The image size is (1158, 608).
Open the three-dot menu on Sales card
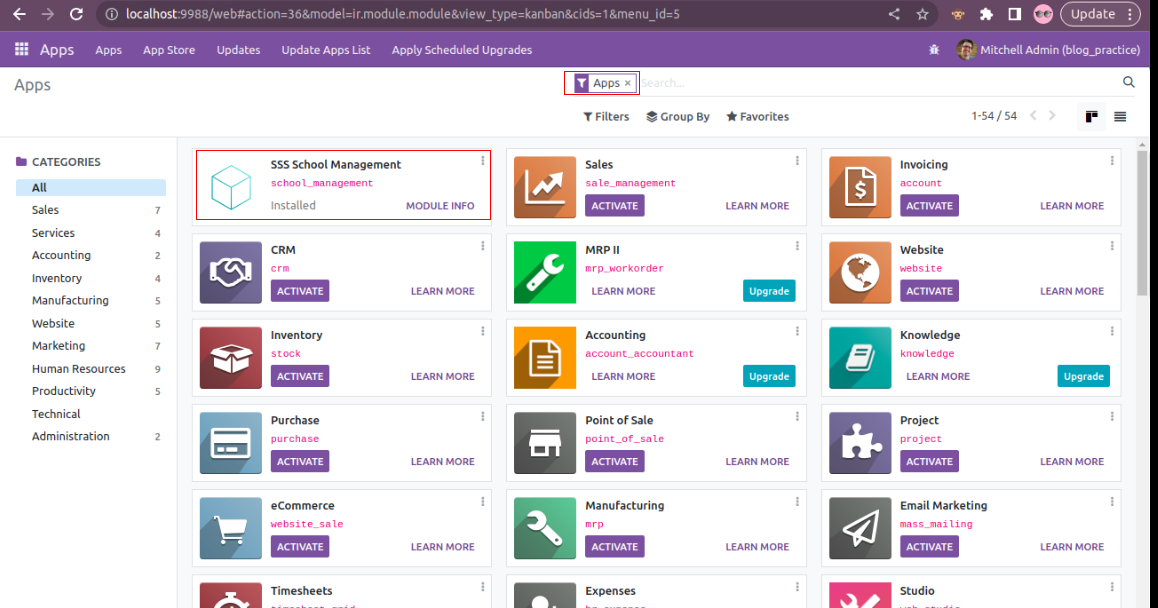(x=797, y=161)
